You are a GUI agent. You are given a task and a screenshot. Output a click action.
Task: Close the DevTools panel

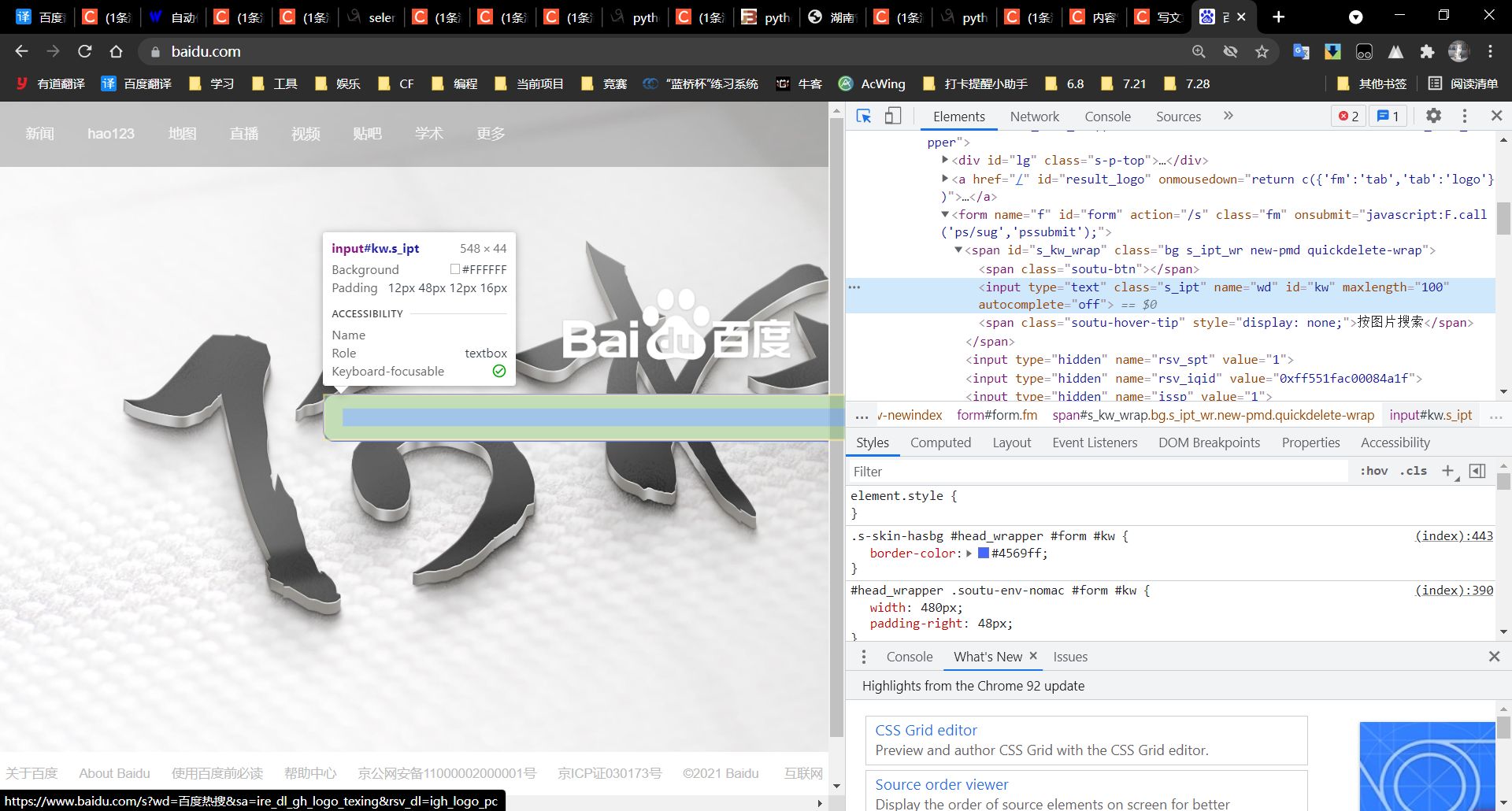1496,116
